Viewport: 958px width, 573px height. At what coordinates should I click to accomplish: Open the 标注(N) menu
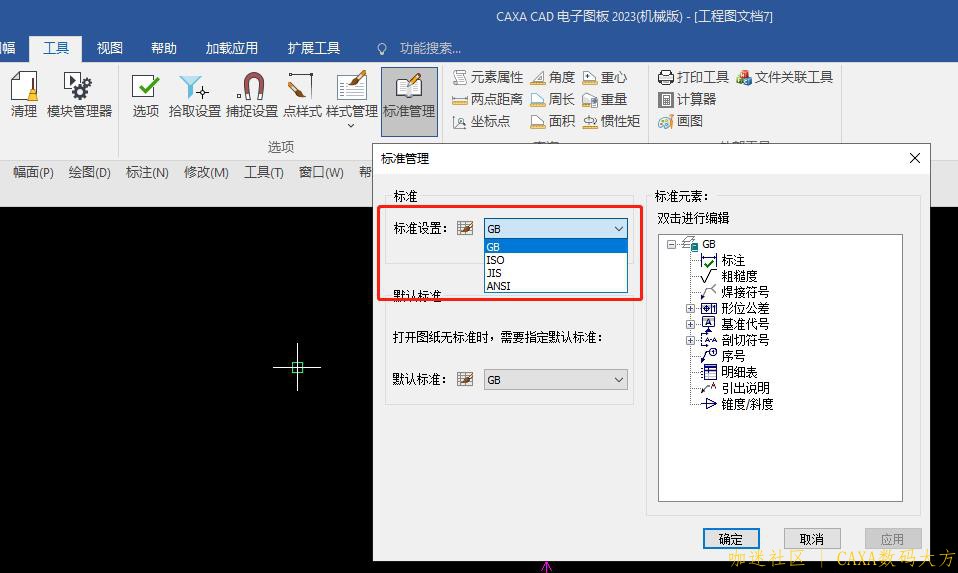click(147, 172)
